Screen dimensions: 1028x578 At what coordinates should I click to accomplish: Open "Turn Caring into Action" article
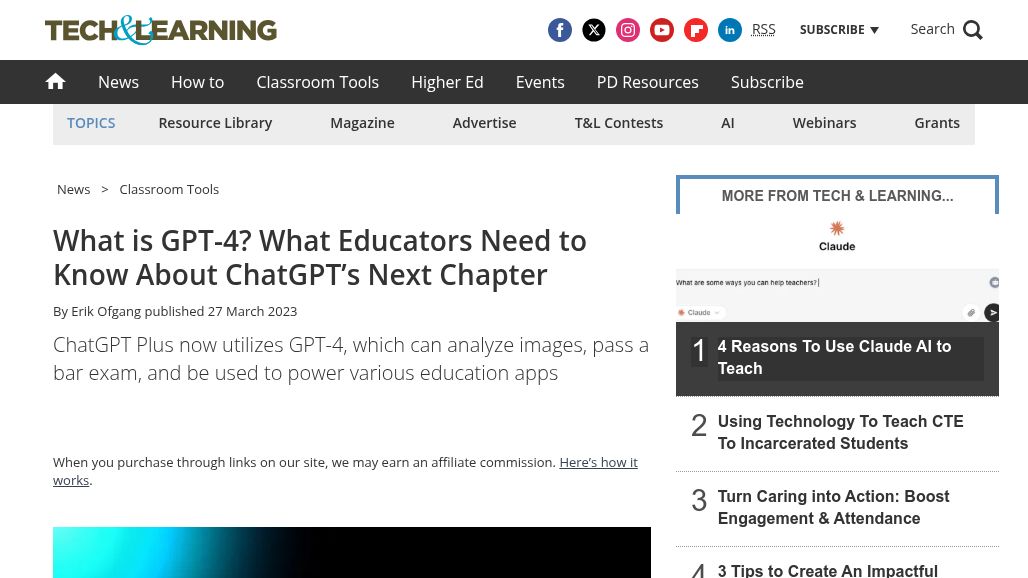coord(833,508)
